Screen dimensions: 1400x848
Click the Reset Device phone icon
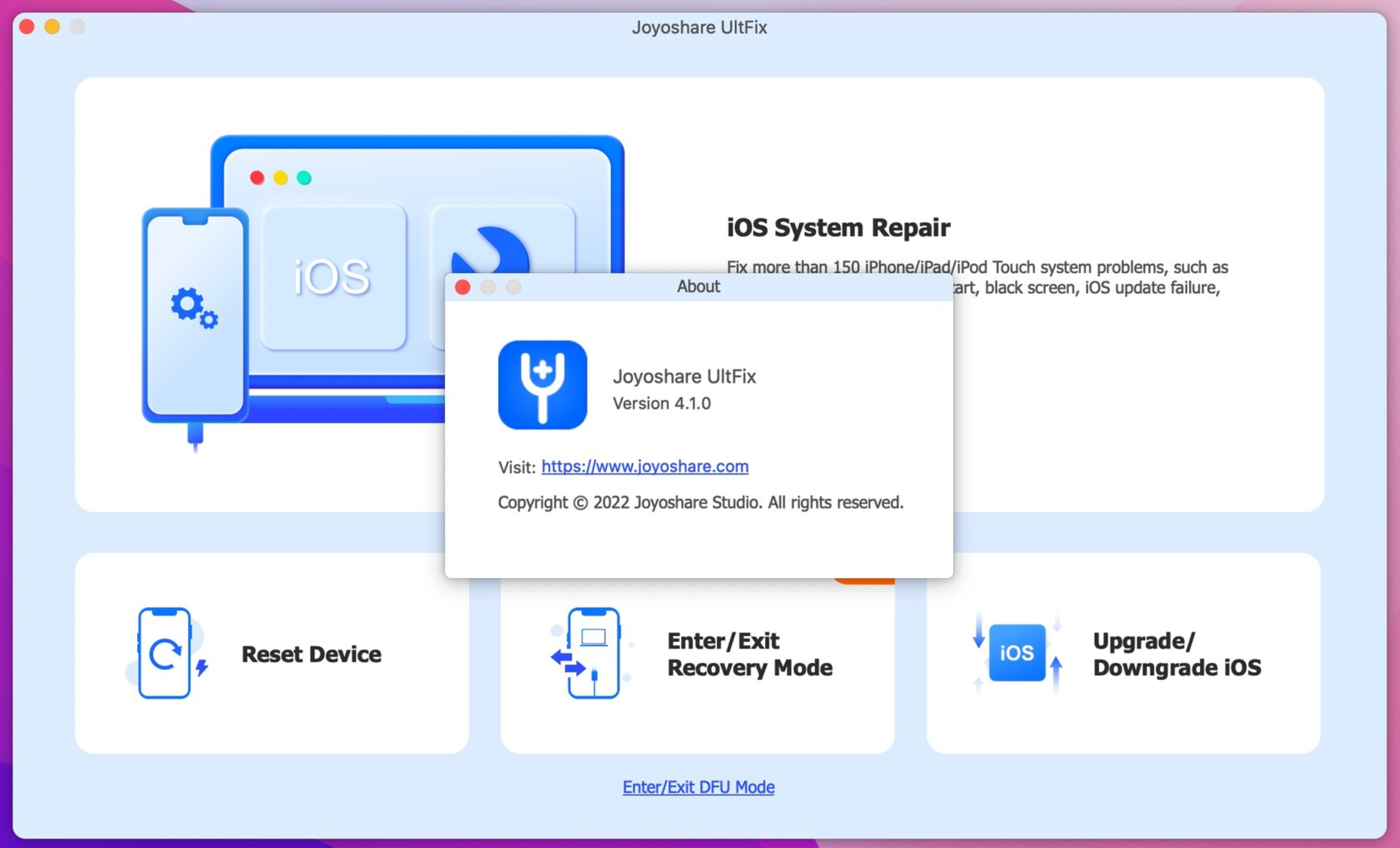coord(166,653)
